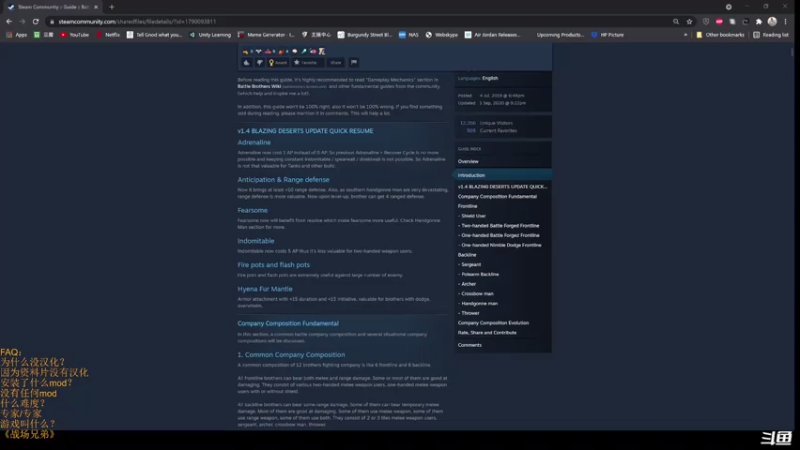The width and height of the screenshot is (800, 450).
Task: Close the Steam Community tab
Action: point(96,7)
